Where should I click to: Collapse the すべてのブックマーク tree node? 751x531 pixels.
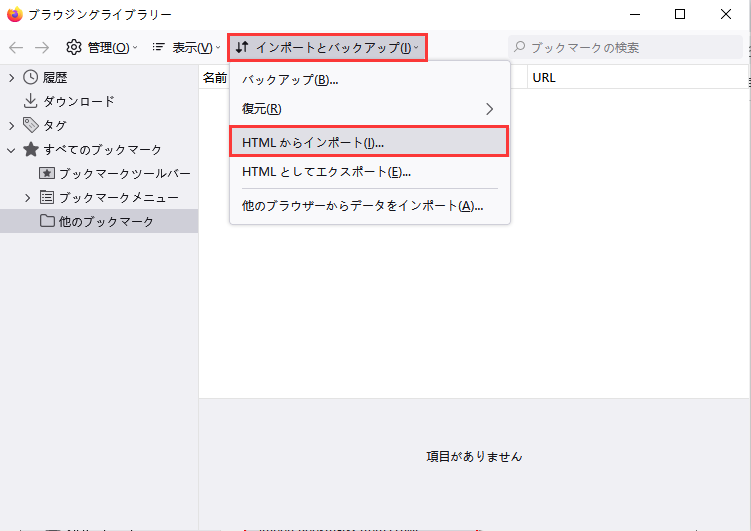(x=11, y=150)
